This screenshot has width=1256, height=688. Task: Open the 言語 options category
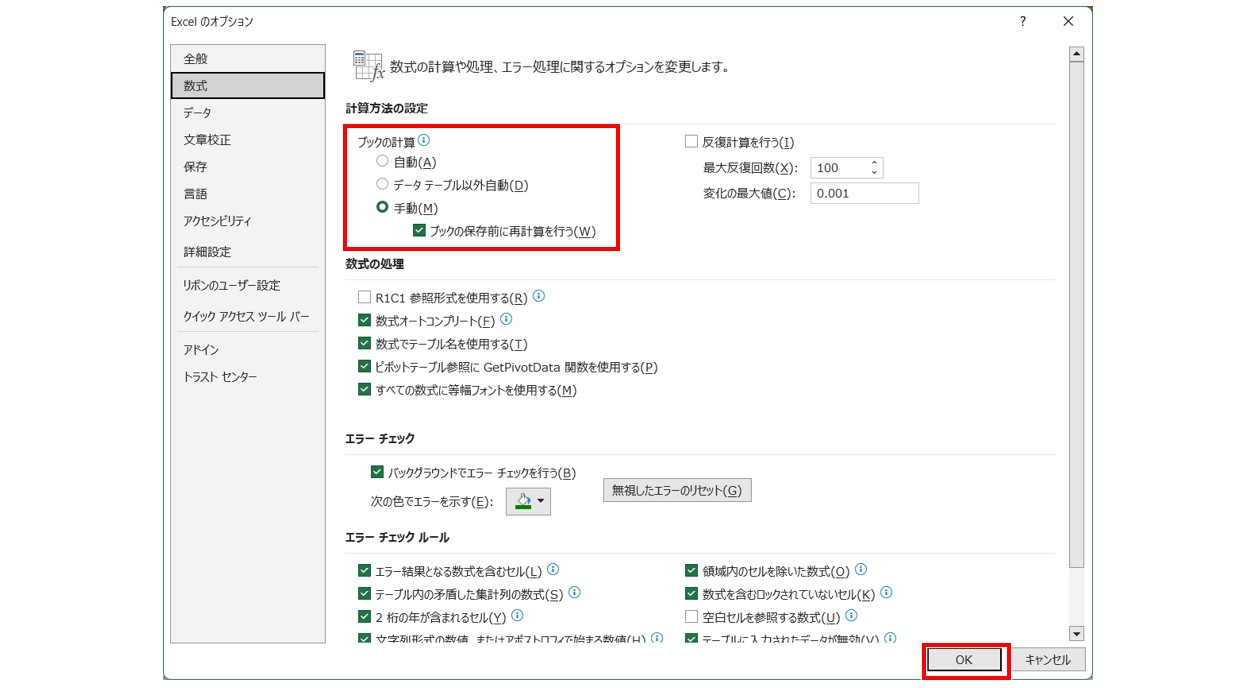click(248, 194)
